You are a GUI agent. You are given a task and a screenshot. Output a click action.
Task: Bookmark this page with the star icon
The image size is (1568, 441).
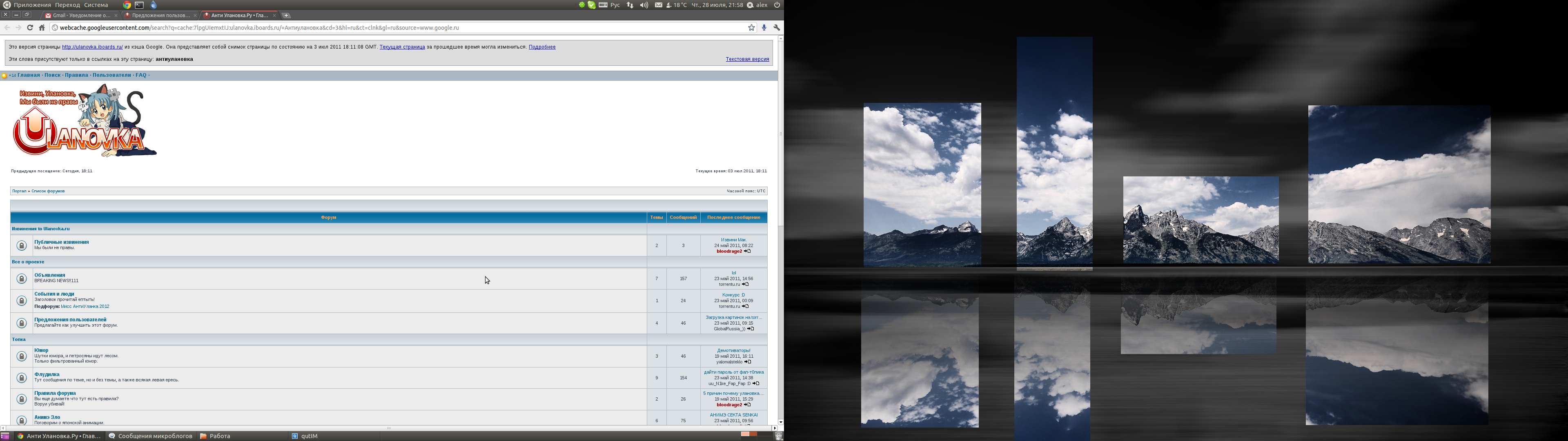[751, 27]
